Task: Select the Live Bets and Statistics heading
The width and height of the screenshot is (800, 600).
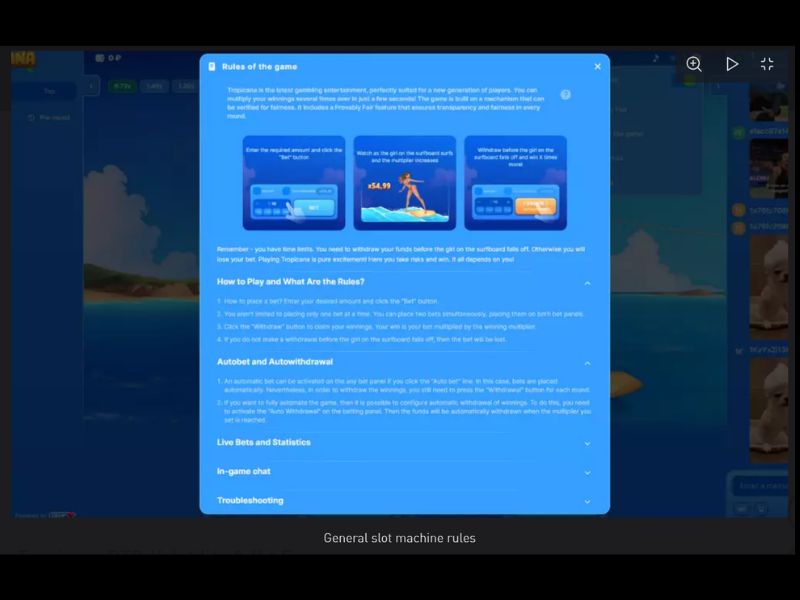Action: 264,442
